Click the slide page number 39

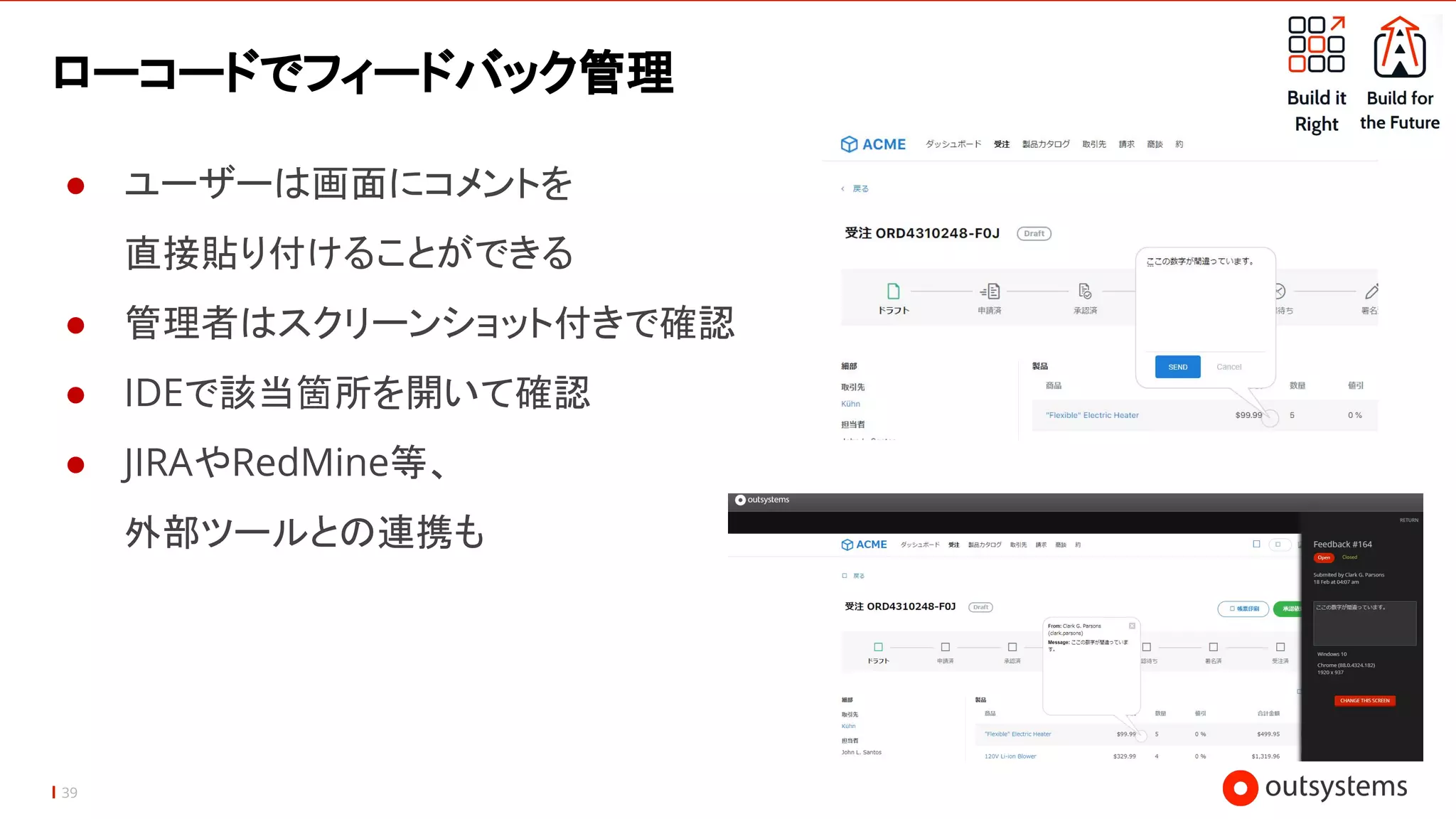(69, 793)
